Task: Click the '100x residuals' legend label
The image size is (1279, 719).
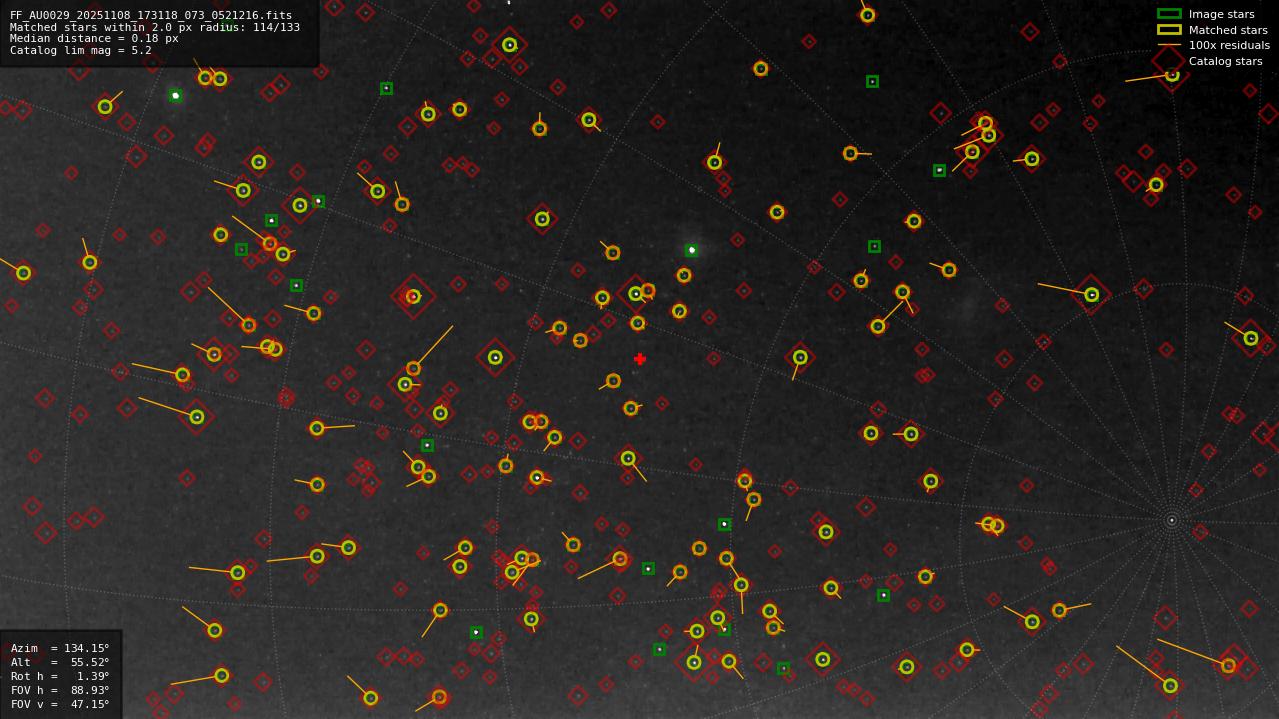Action: pyautogui.click(x=1229, y=45)
